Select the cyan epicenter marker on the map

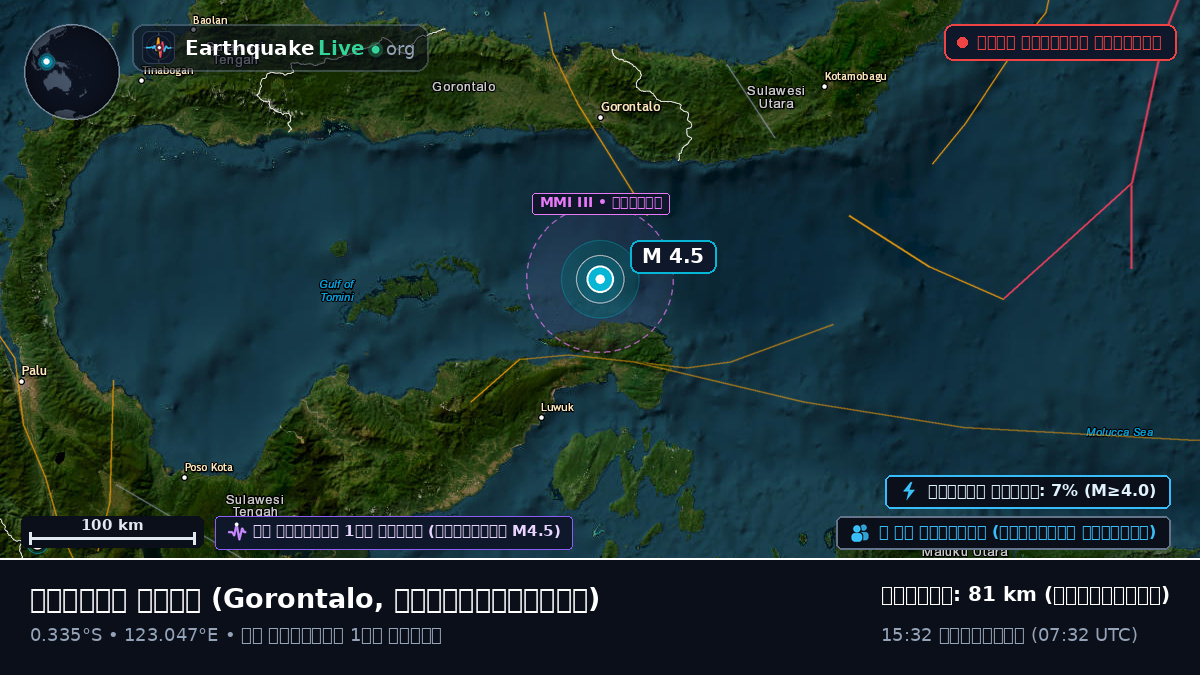click(600, 279)
